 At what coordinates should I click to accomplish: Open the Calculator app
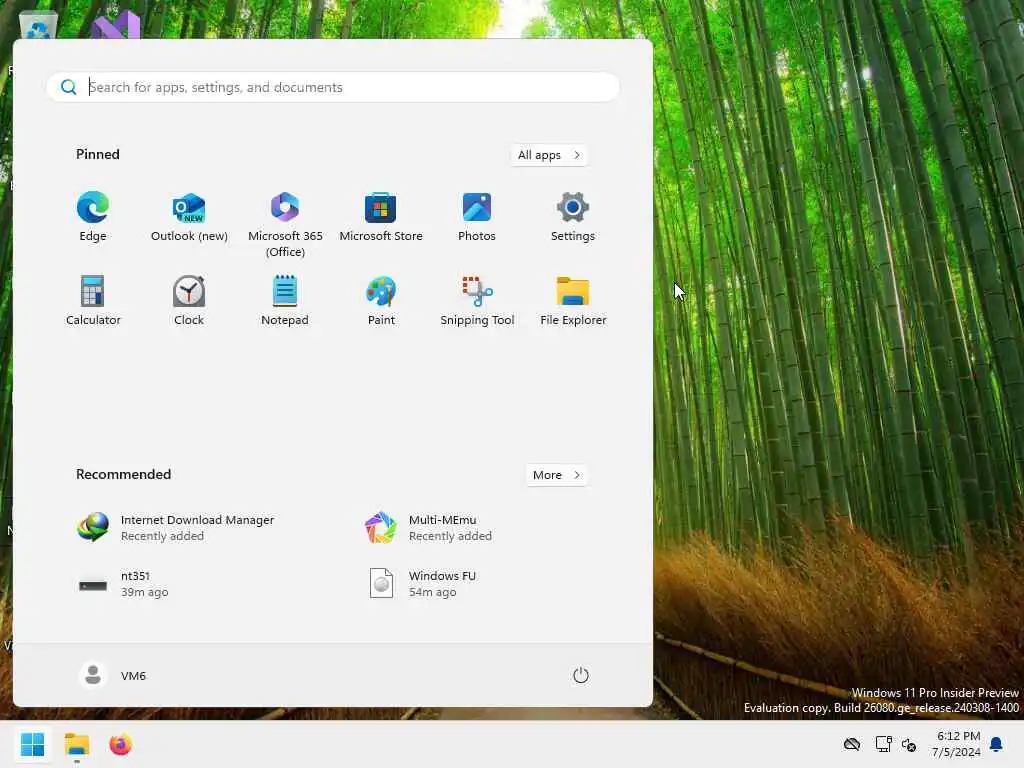coord(93,300)
